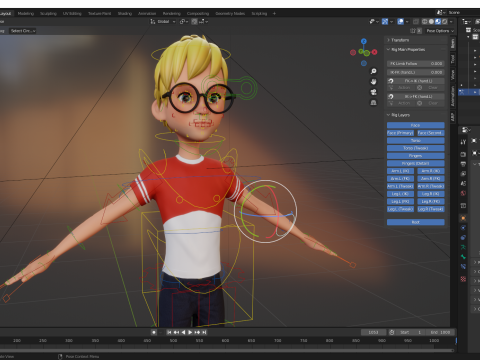Switch to UV Editing workspace tab
The width and height of the screenshot is (480, 360).
[72, 14]
